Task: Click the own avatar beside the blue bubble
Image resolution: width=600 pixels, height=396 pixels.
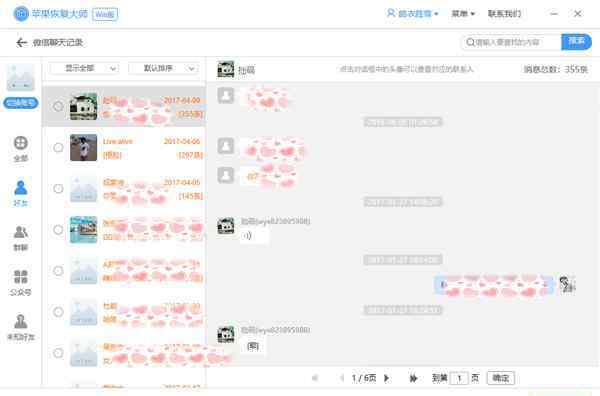Action: point(567,285)
